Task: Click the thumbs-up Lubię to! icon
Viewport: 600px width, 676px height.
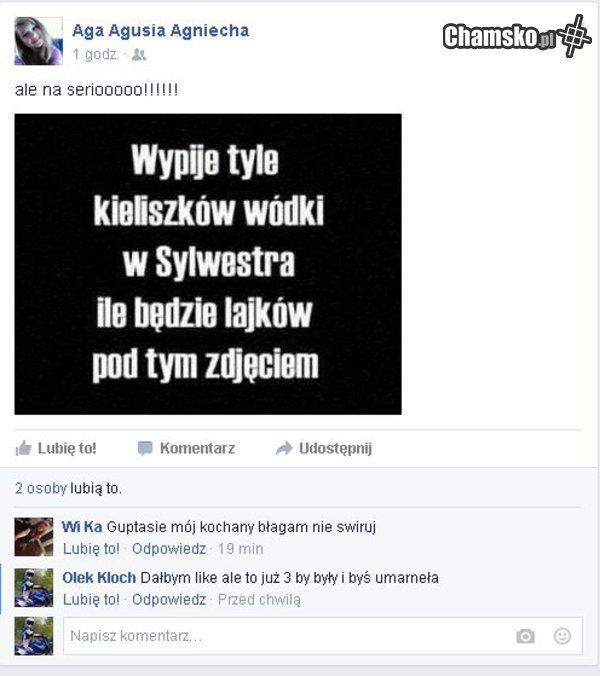Action: [x=23, y=448]
